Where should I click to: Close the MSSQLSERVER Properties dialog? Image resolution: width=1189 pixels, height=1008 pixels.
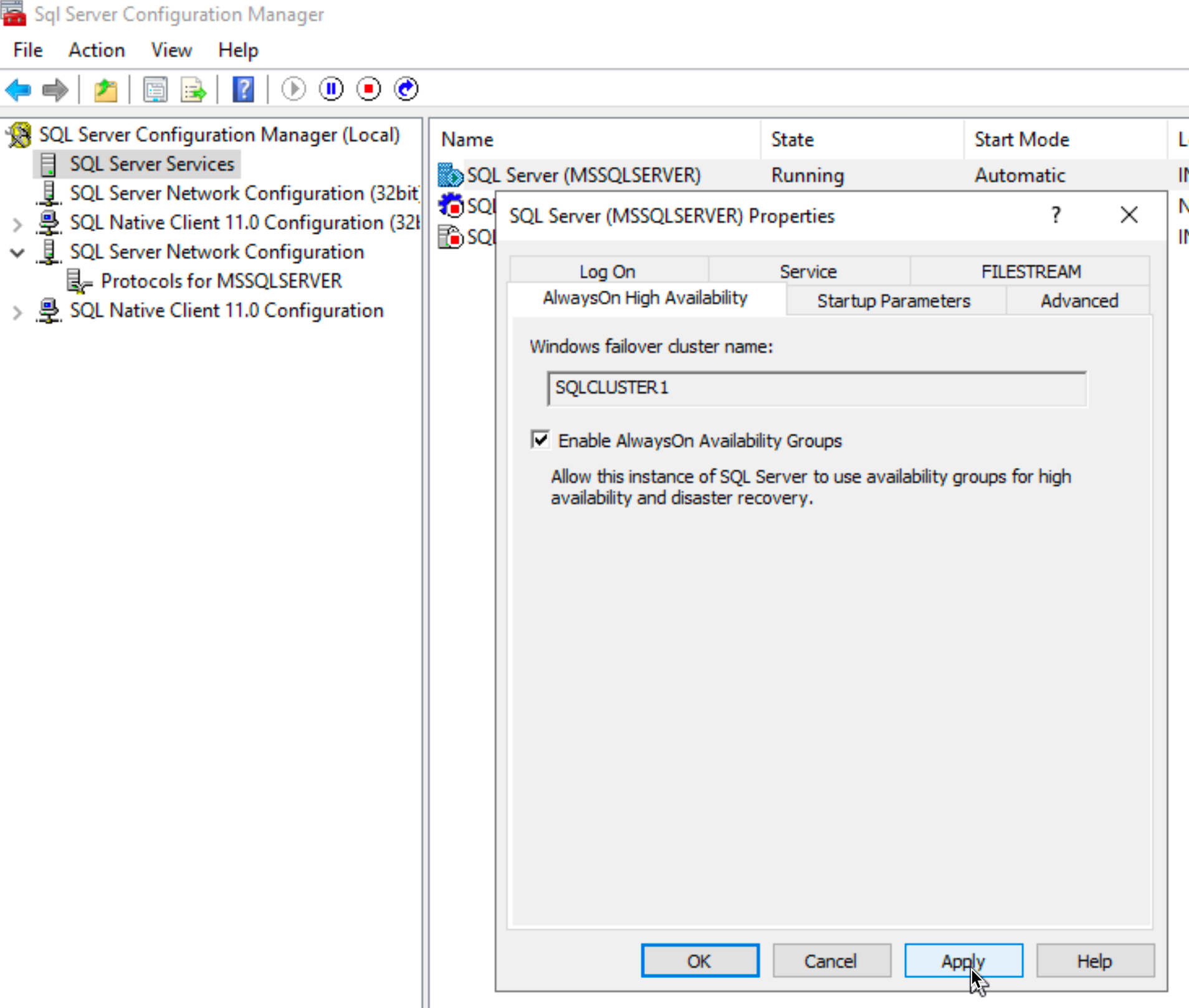point(1129,215)
